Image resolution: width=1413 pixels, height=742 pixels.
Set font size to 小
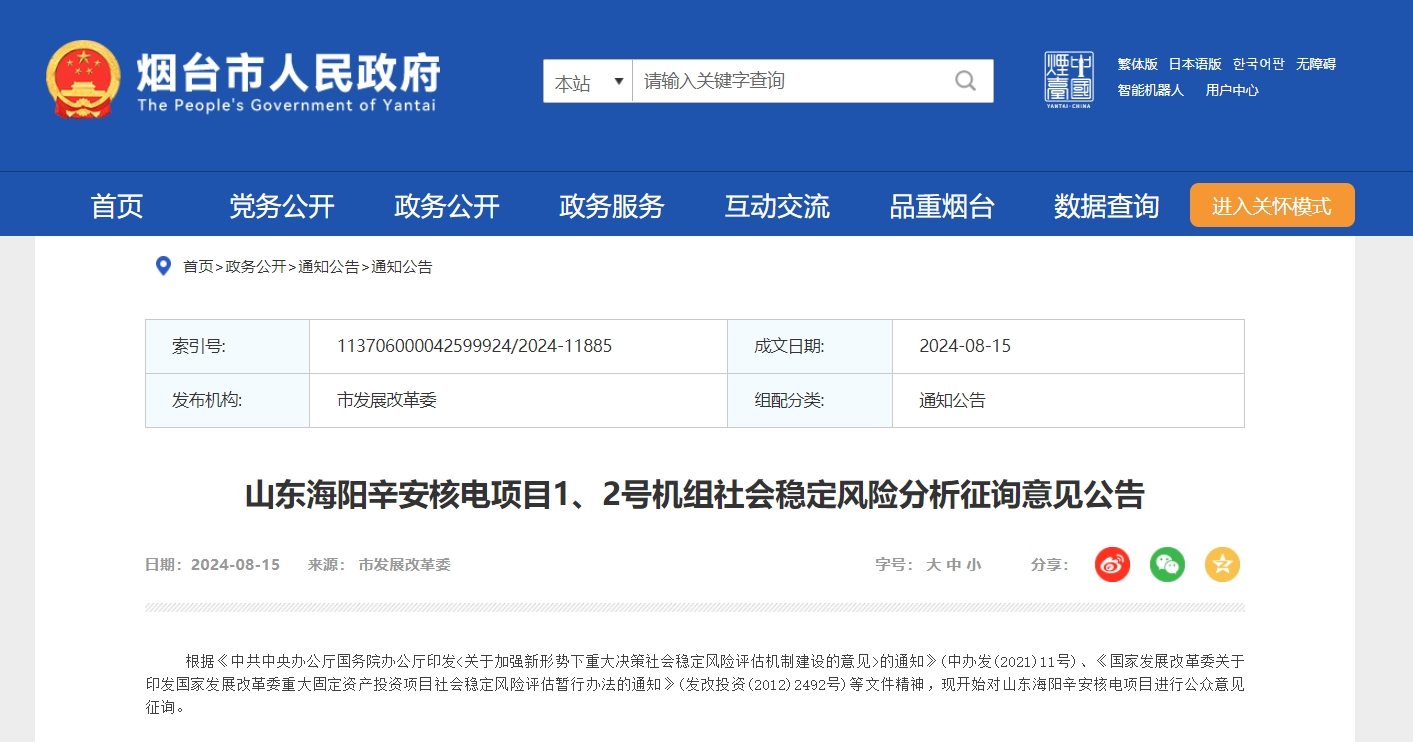(x=974, y=565)
